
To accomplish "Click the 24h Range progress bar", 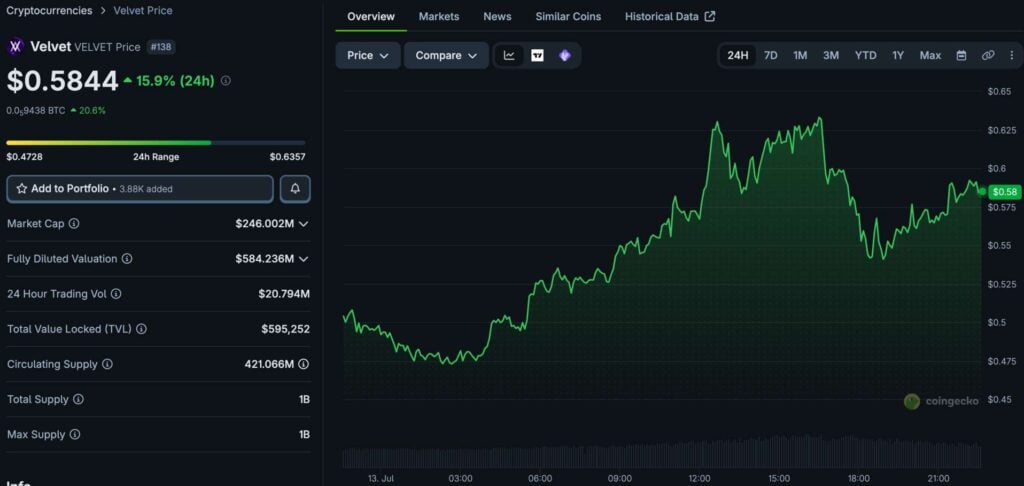I will click(155, 142).
